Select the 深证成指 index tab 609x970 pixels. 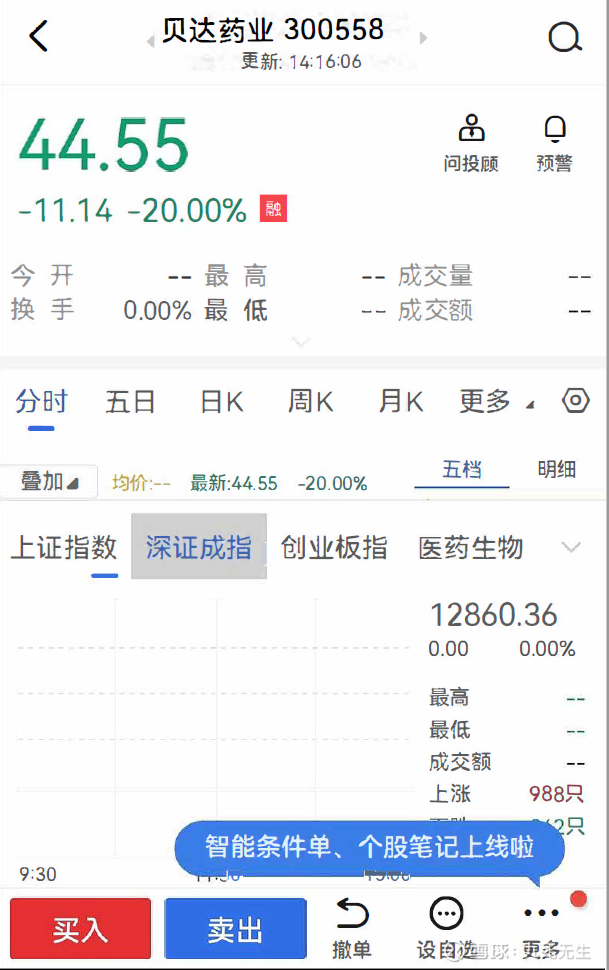pyautogui.click(x=199, y=547)
